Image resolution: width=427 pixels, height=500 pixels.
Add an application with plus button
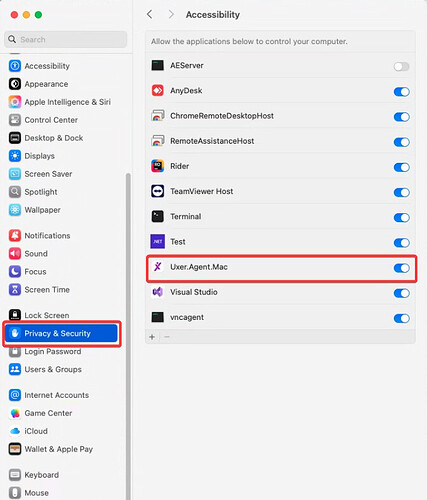point(152,337)
